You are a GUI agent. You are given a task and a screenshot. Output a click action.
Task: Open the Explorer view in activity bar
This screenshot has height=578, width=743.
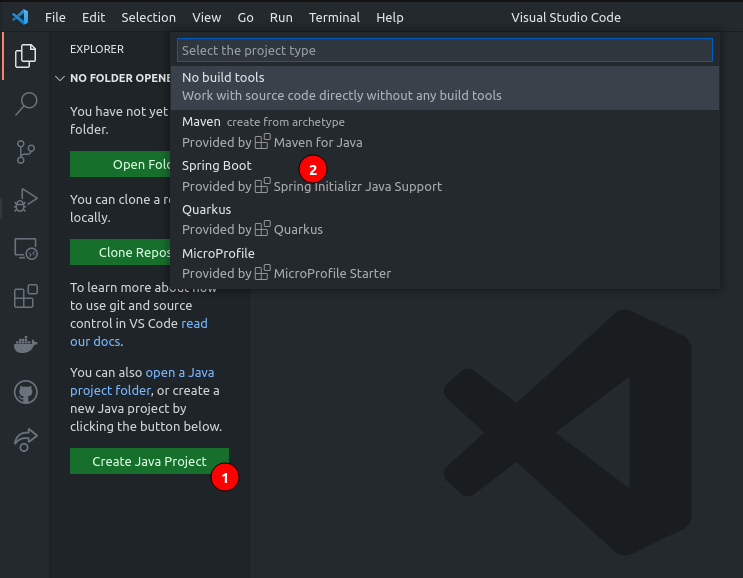[25, 56]
